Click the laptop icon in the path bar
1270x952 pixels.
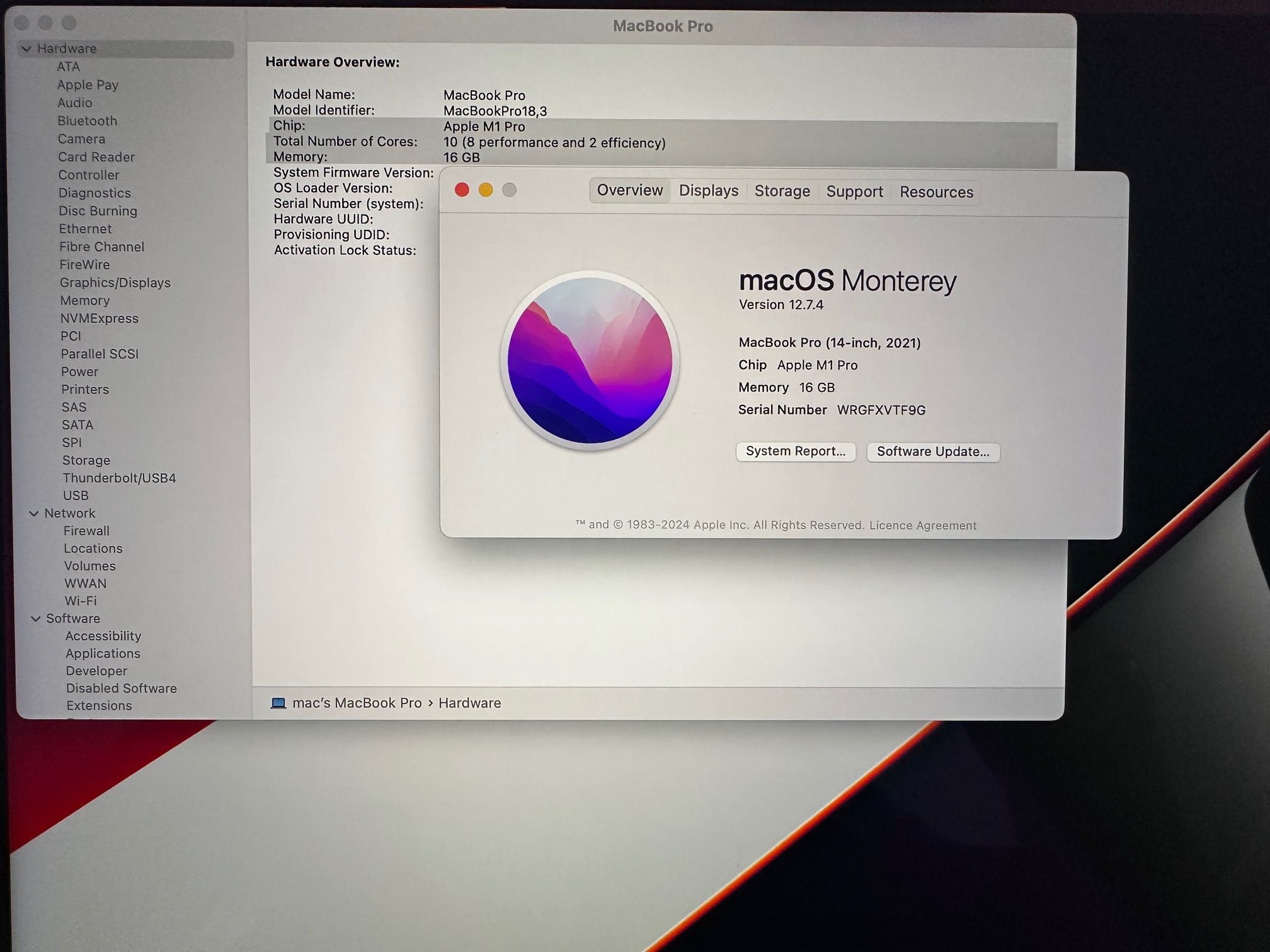[x=278, y=703]
